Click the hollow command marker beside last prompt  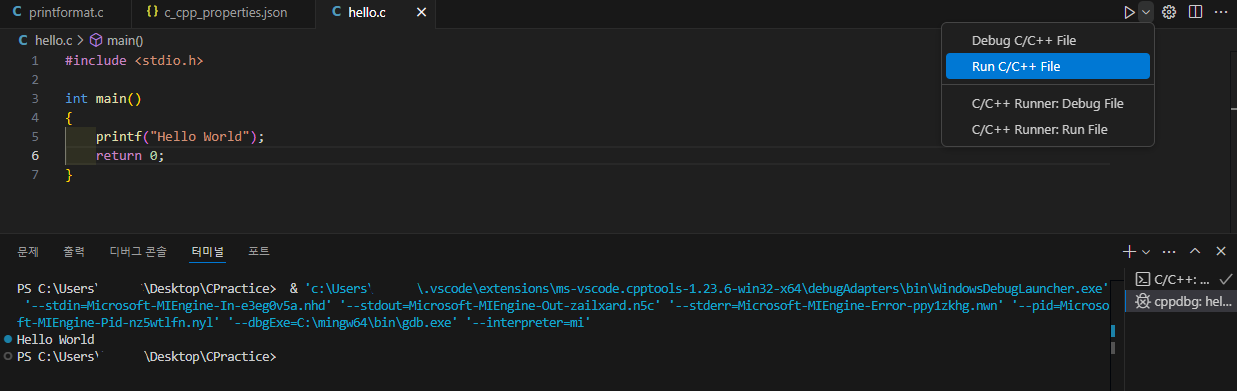tap(8, 356)
